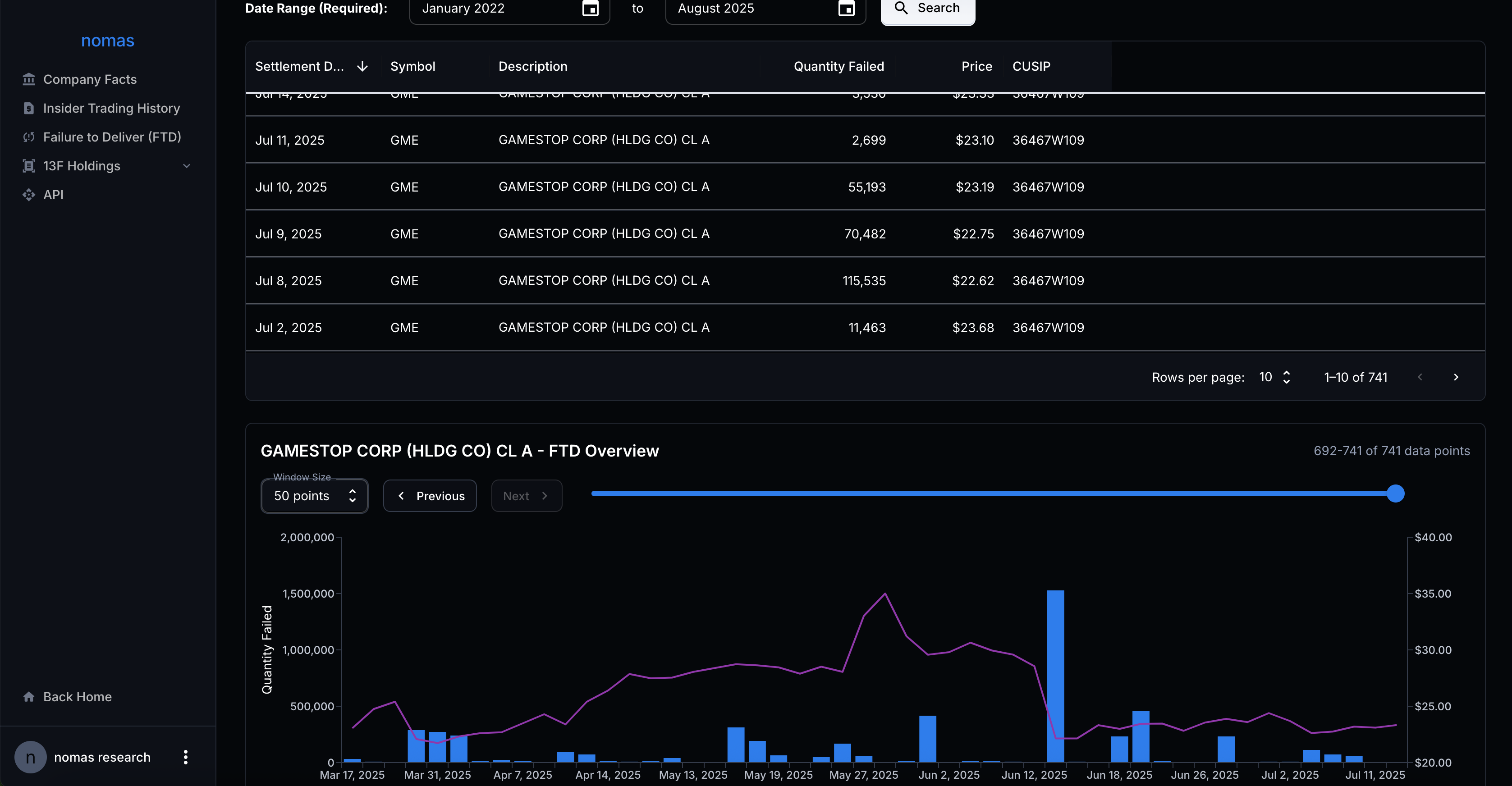Open the Rows per page dropdown
The height and width of the screenshot is (786, 1512).
point(1274,377)
